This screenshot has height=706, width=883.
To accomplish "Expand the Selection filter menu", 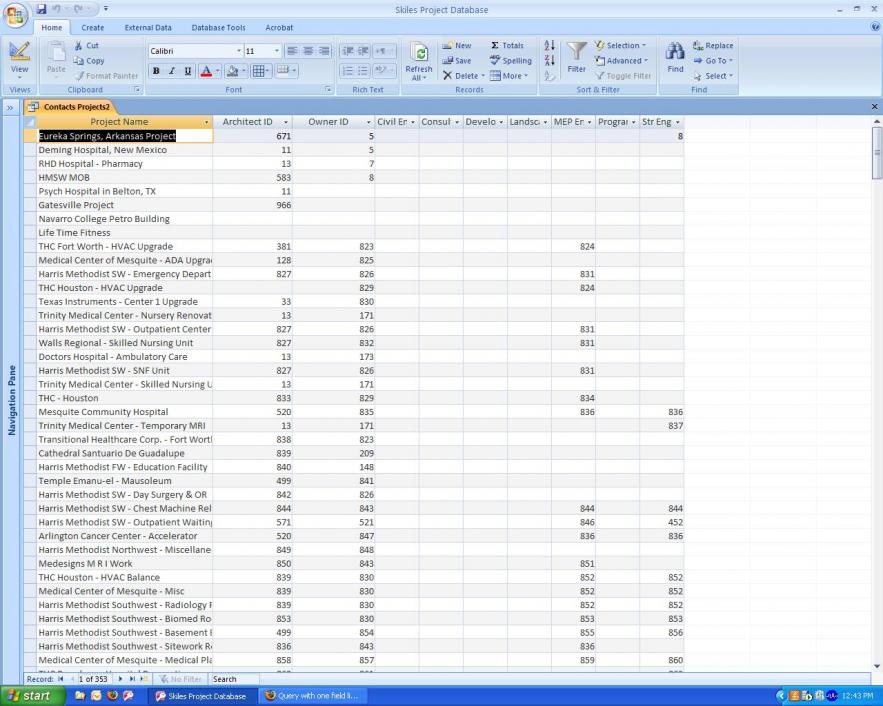I will coord(621,46).
